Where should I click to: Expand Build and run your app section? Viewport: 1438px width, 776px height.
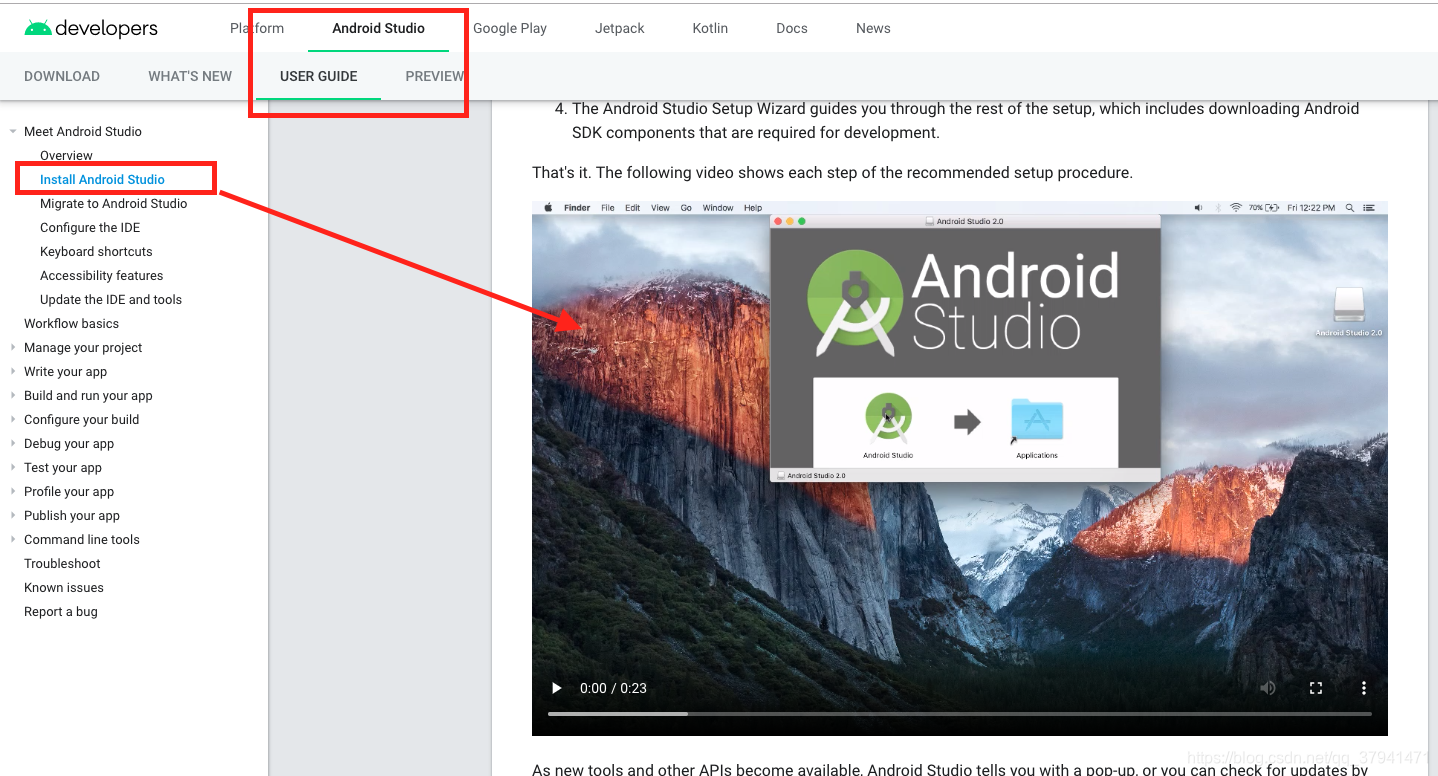(13, 396)
